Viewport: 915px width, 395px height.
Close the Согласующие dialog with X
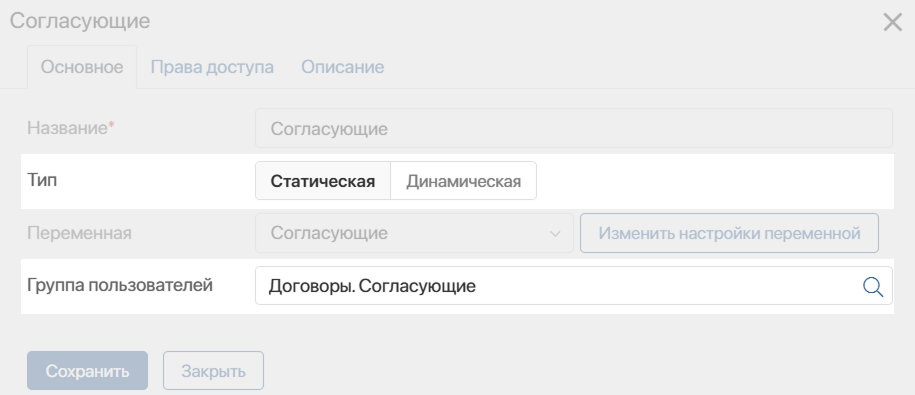click(892, 23)
